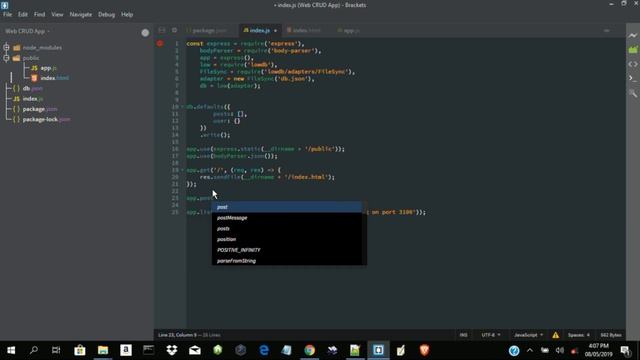The height and width of the screenshot is (360, 640).
Task: Open the Windows Start menu
Action: tap(11, 350)
